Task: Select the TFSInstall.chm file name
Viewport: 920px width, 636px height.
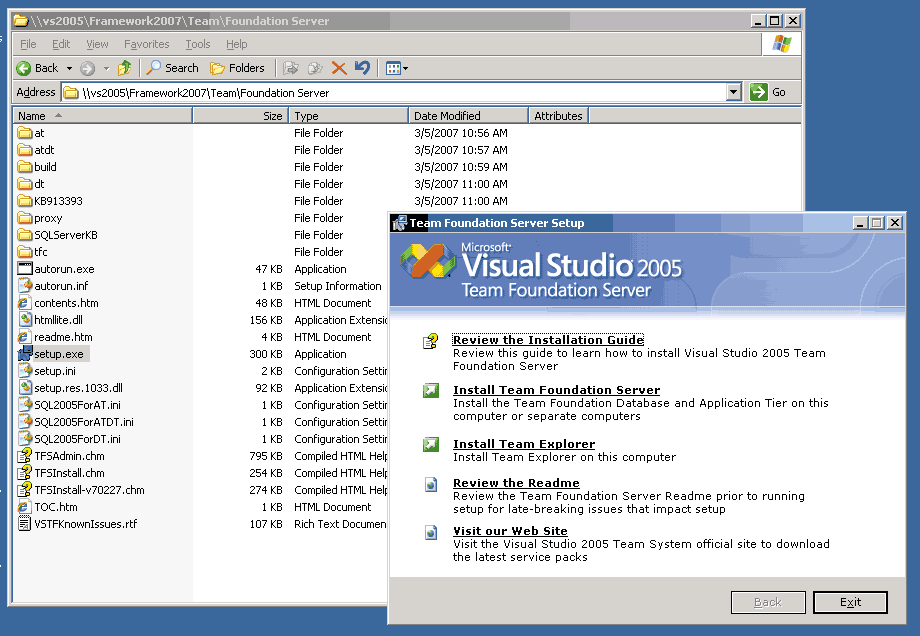Action: click(x=69, y=473)
